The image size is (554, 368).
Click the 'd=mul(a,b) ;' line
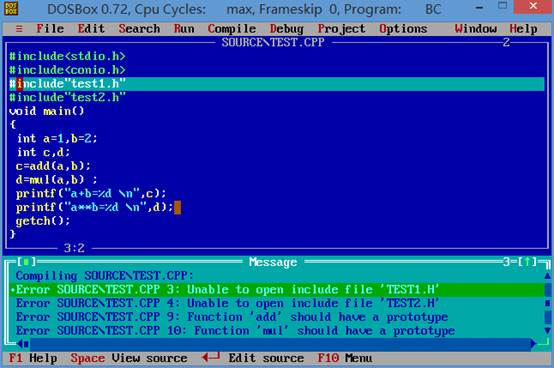(x=57, y=180)
